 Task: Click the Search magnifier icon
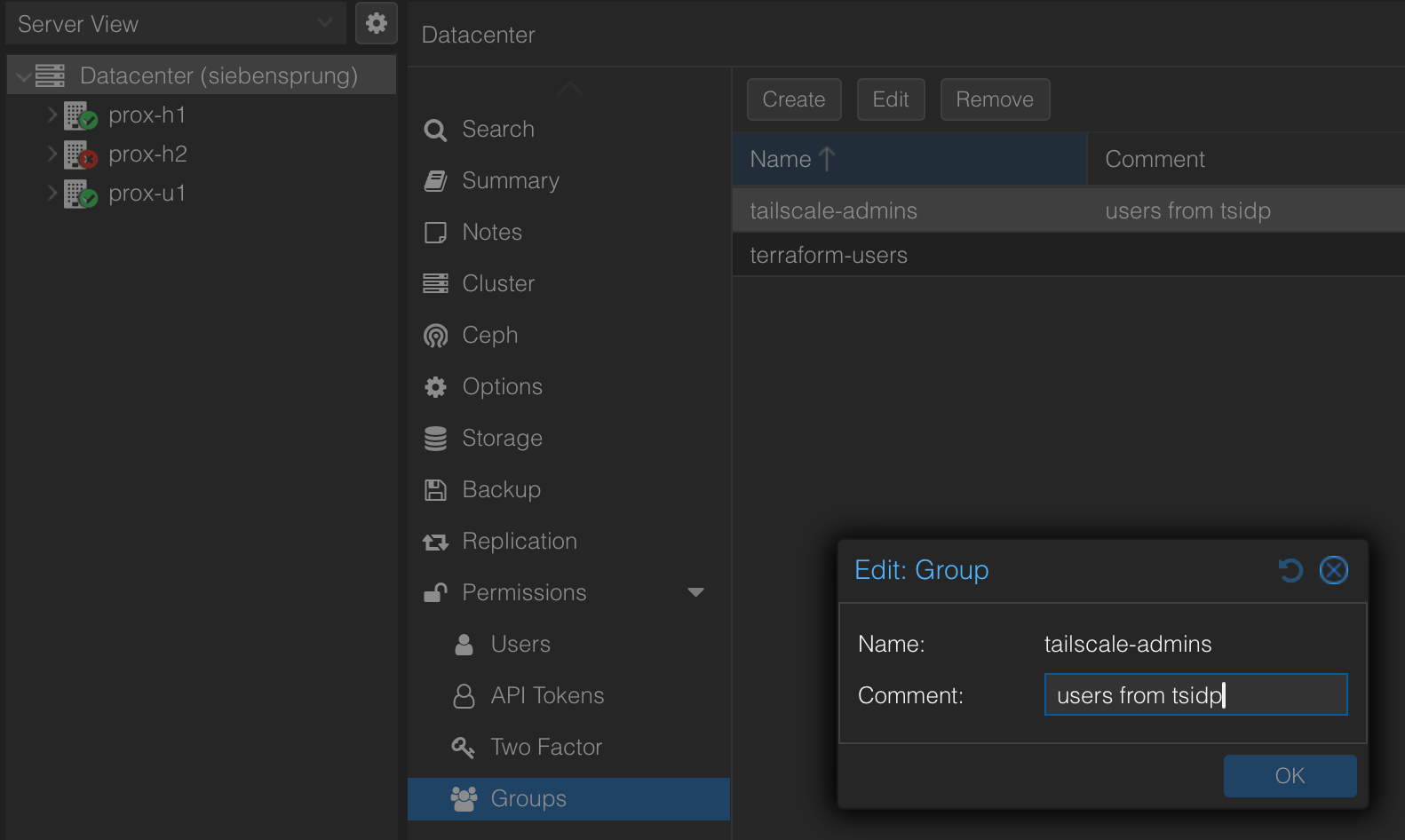point(435,131)
